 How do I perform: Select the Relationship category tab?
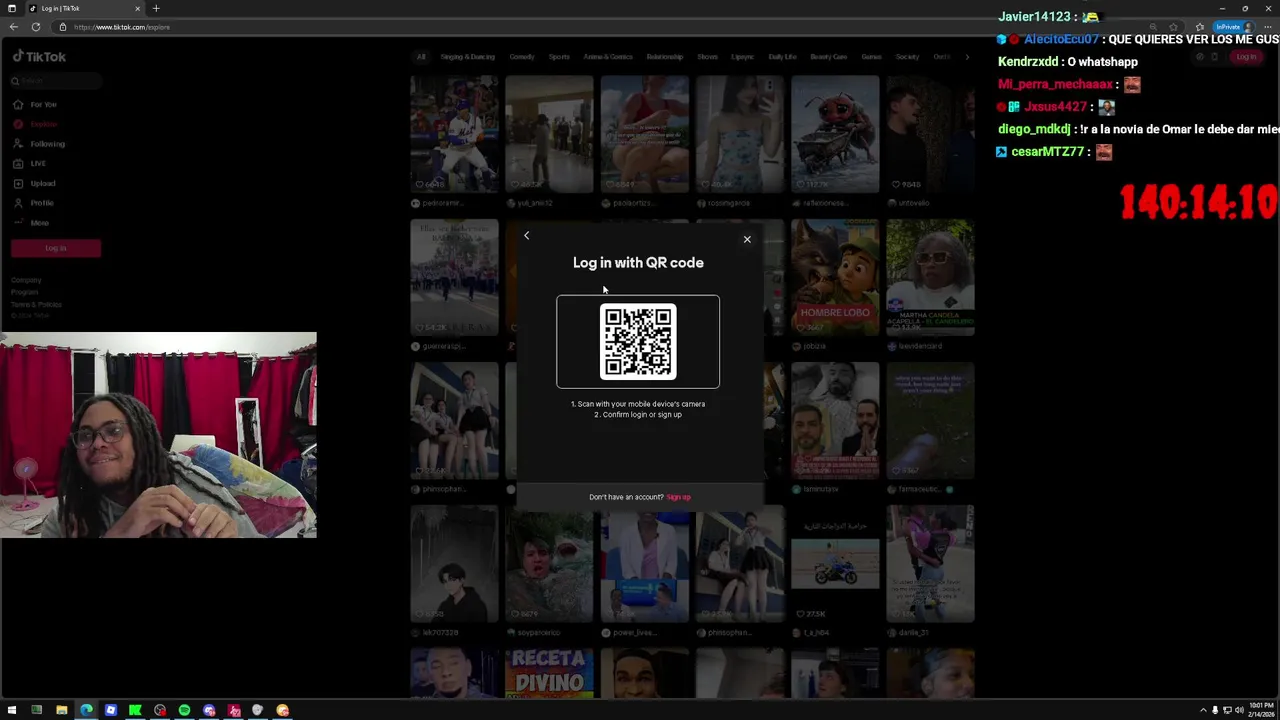pos(664,57)
